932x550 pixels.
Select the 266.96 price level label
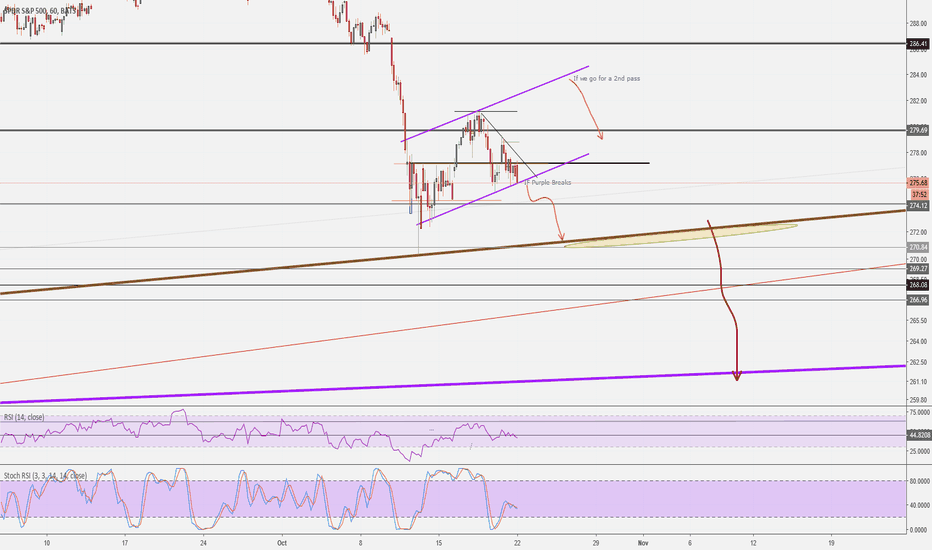918,300
